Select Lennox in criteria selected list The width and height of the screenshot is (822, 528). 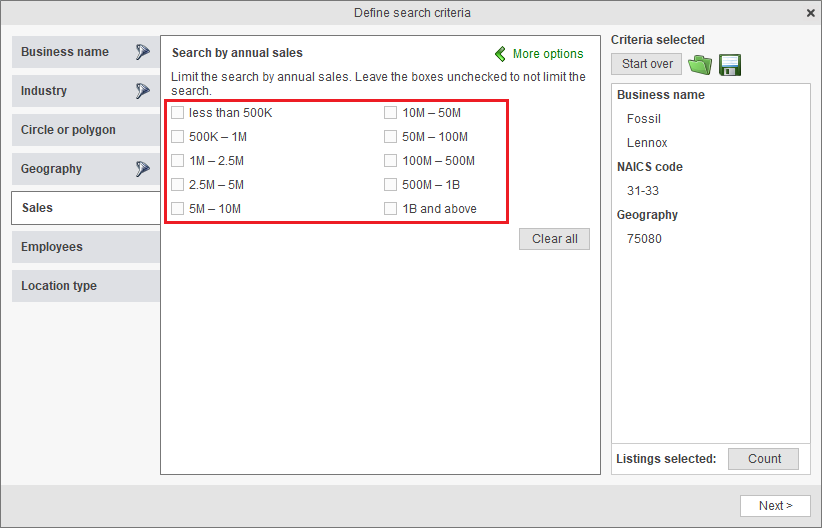click(x=647, y=143)
